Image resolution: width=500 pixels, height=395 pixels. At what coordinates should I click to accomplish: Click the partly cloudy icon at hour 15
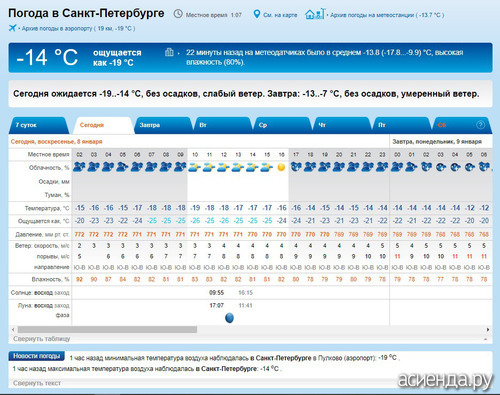[x=267, y=167]
